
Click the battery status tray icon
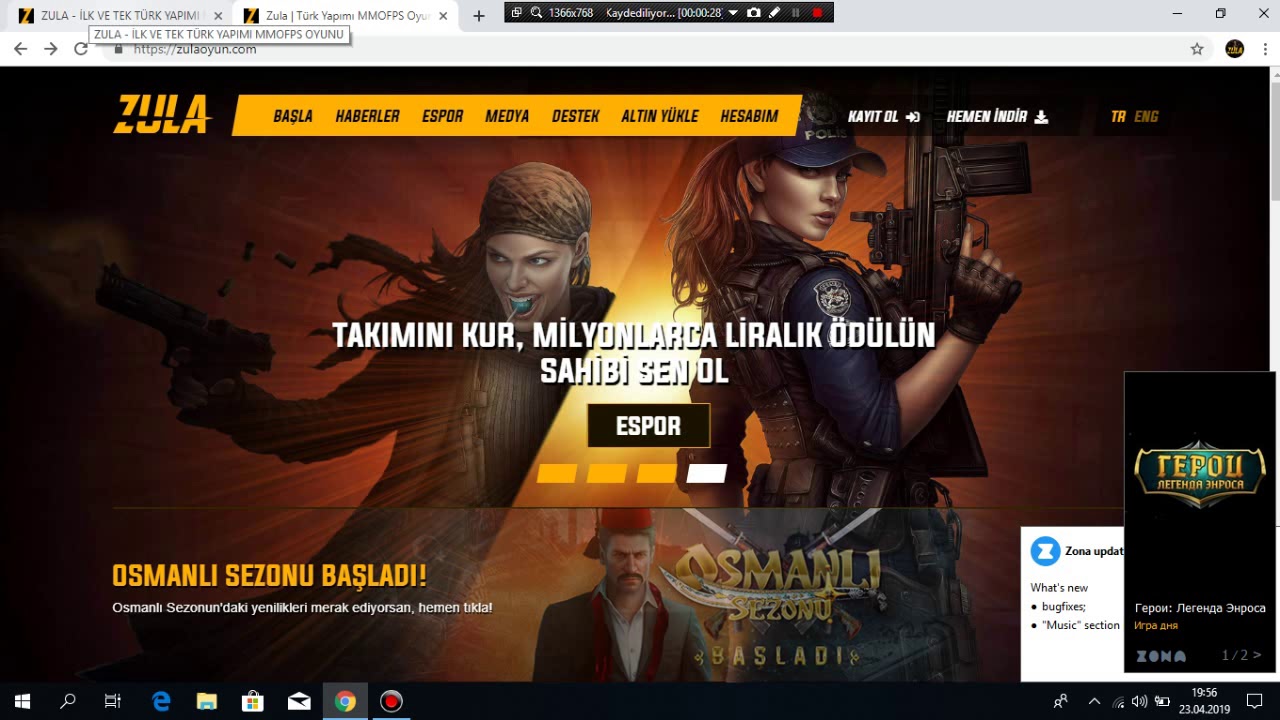pyautogui.click(x=1162, y=701)
